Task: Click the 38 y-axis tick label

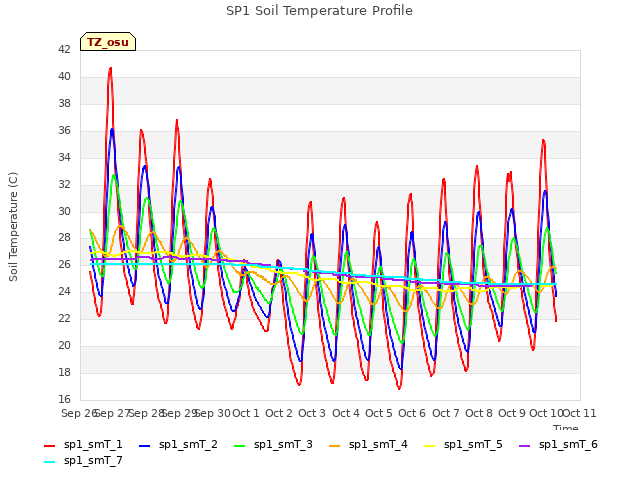Action: click(64, 103)
